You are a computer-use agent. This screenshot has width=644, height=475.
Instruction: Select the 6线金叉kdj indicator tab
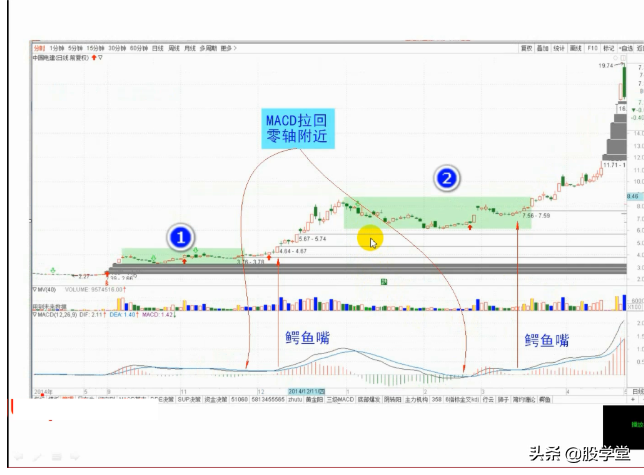(462, 399)
